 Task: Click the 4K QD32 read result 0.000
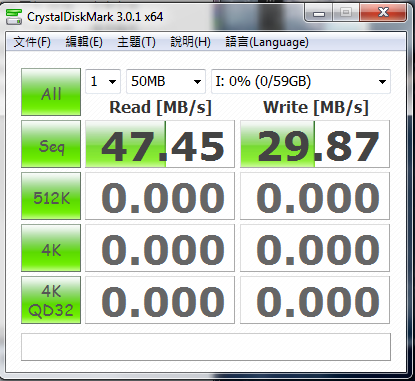coord(160,300)
